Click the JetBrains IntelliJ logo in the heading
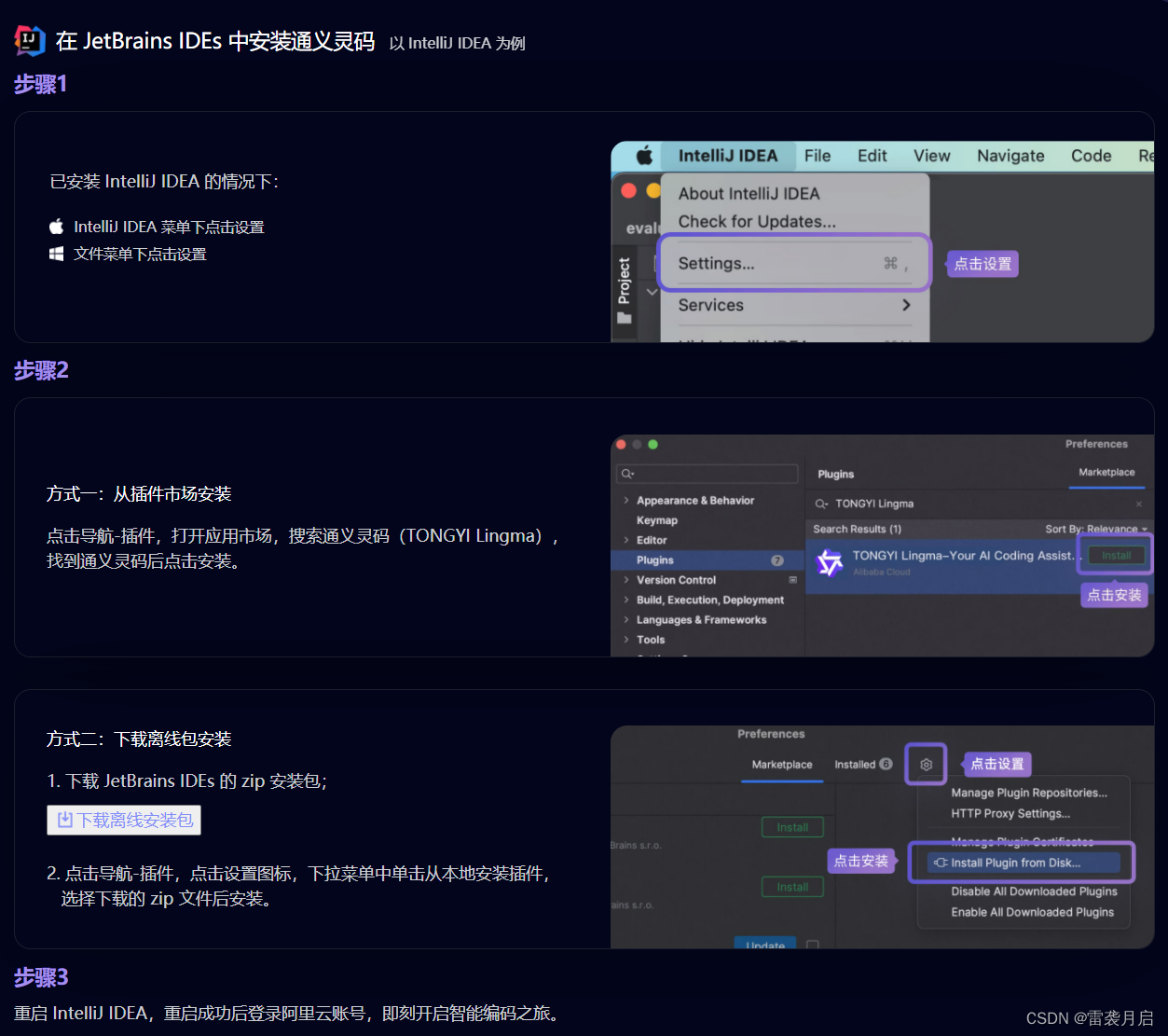This screenshot has width=1168, height=1036. click(30, 41)
